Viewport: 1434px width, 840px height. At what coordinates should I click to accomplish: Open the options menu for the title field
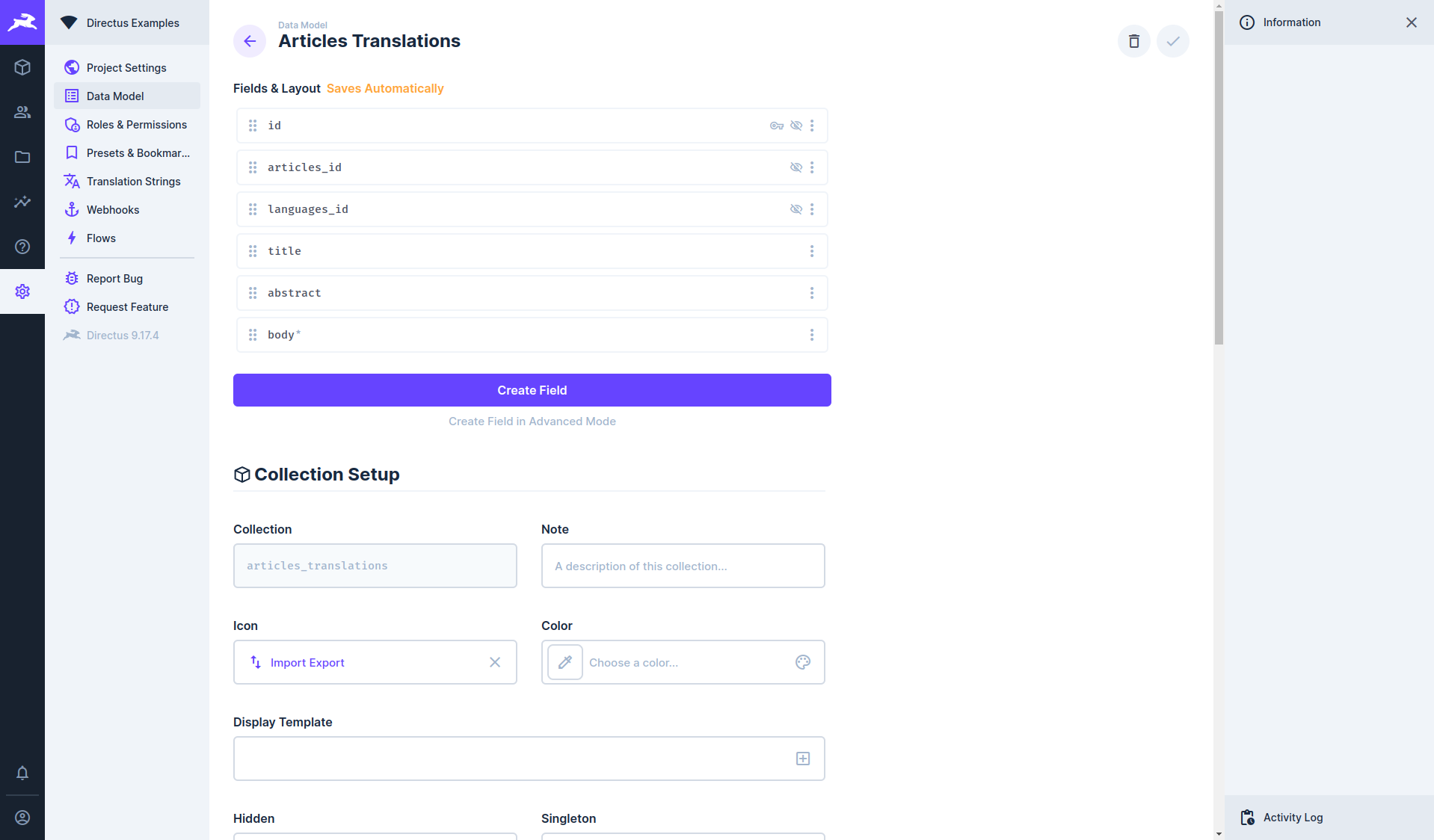point(812,251)
